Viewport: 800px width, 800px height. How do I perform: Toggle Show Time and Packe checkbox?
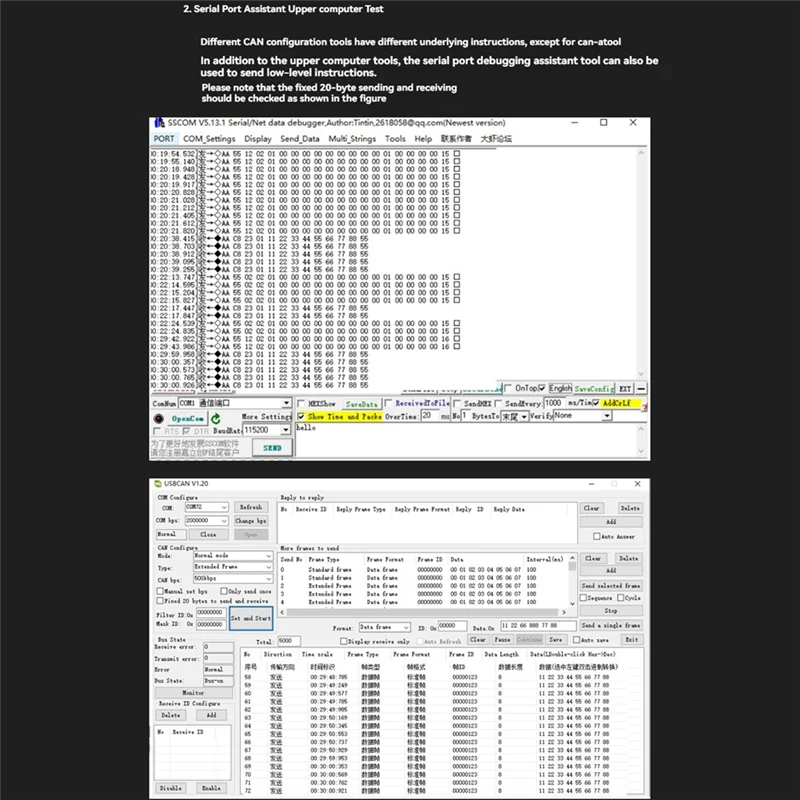click(301, 416)
